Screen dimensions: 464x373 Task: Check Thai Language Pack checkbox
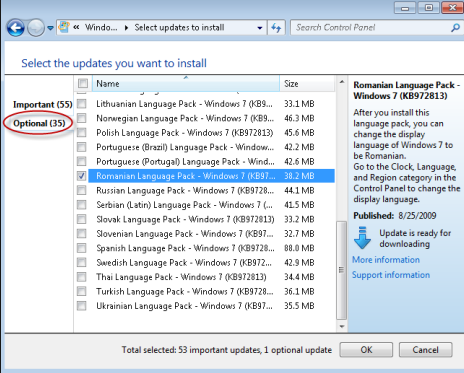(x=81, y=277)
